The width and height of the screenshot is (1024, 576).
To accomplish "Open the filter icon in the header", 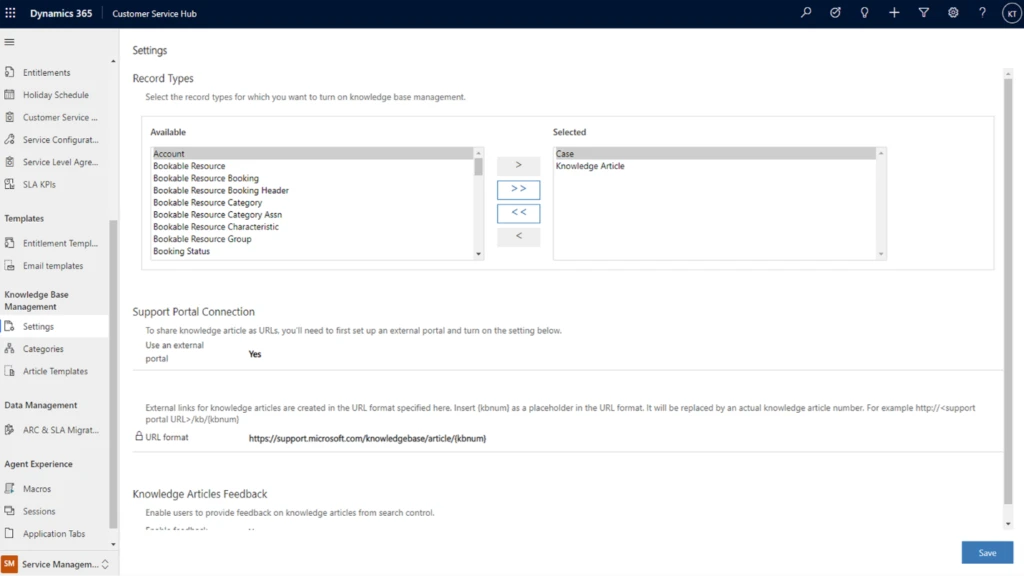I will [x=923, y=13].
